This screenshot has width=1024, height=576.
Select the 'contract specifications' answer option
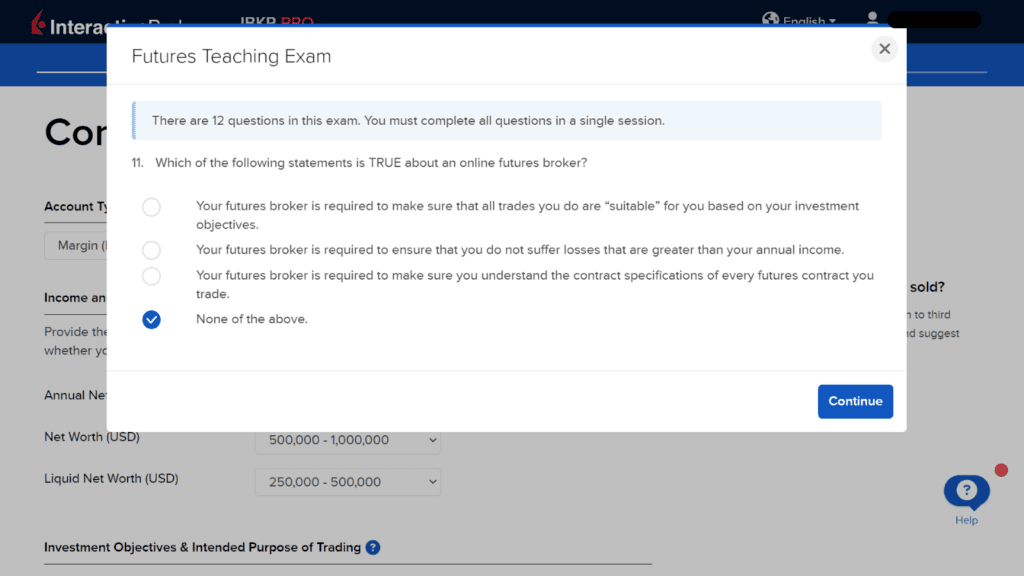coord(151,276)
